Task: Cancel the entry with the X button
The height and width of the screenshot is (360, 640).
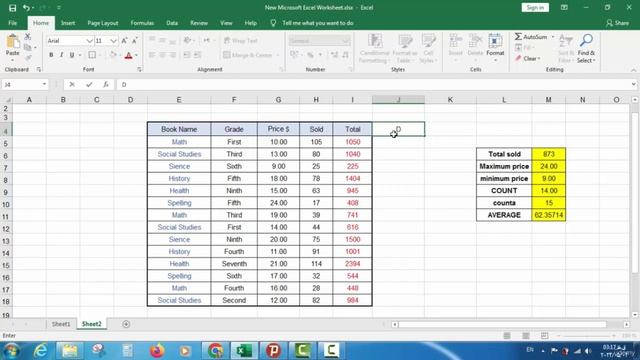Action: [72, 84]
